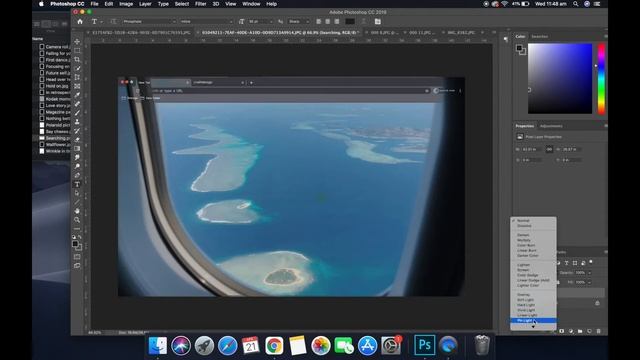The image size is (640, 360).
Task: Choose Multiply blend mode
Action: tap(524, 240)
